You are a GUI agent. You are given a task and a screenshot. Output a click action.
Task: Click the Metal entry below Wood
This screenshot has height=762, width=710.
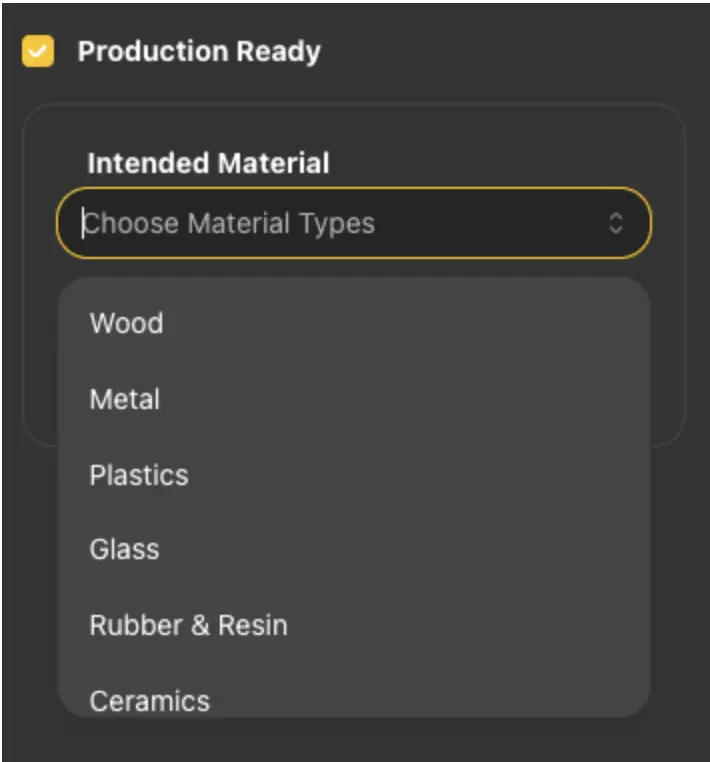(x=125, y=399)
